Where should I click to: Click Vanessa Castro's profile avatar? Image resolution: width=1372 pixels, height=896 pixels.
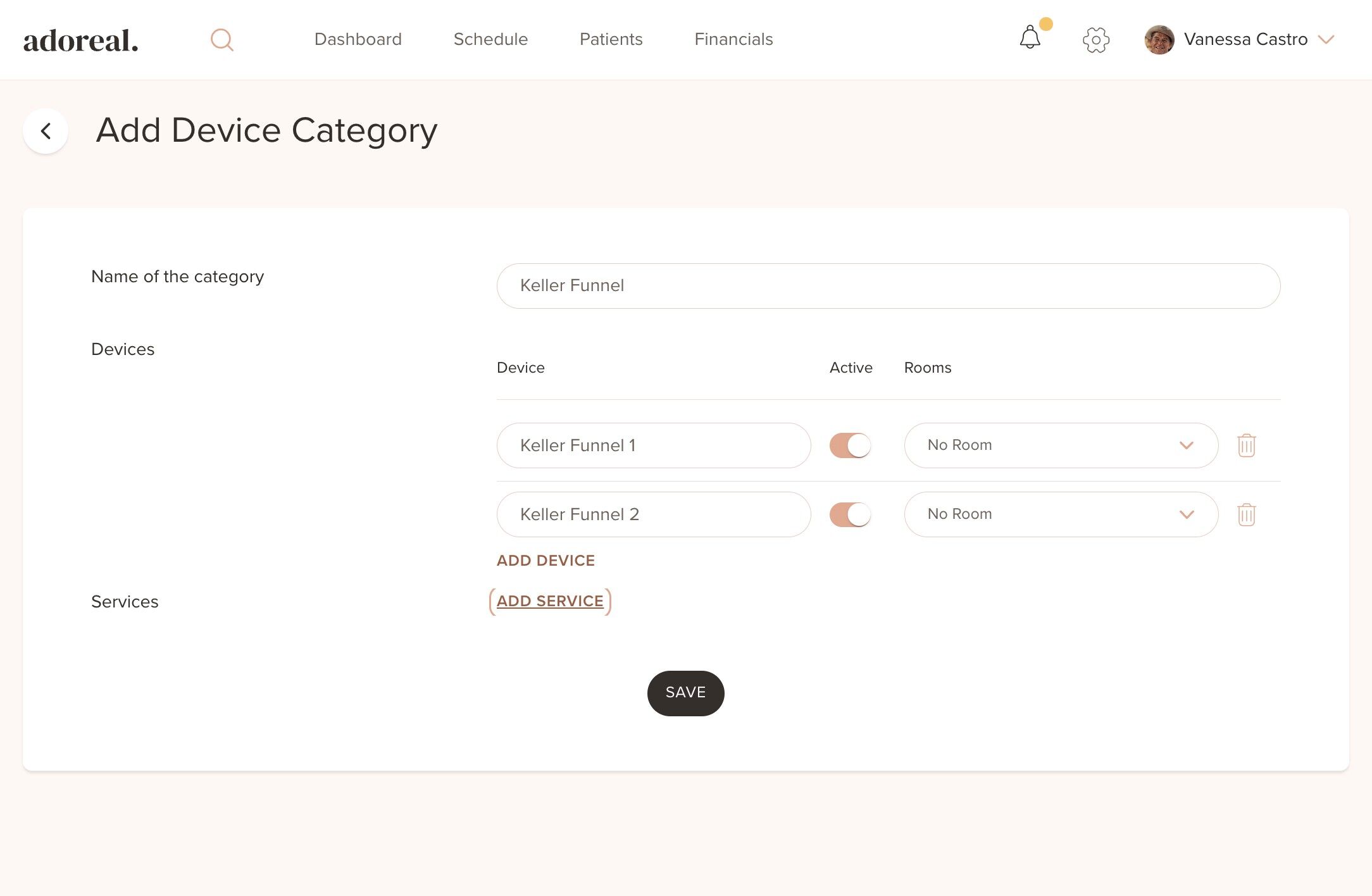point(1159,40)
